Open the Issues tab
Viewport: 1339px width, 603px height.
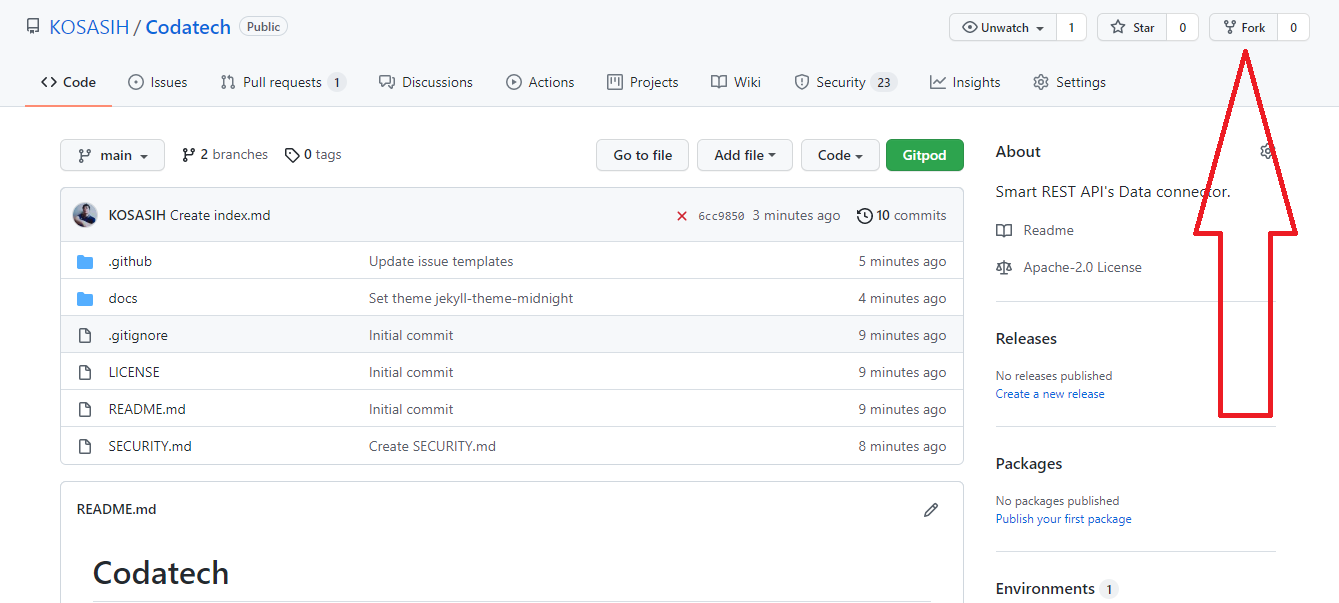click(158, 82)
